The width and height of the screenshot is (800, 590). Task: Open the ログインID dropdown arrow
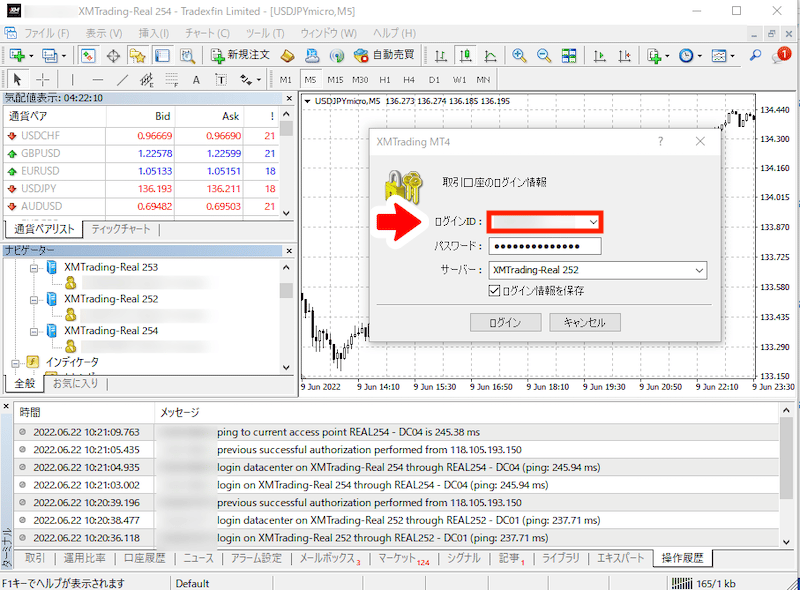coord(593,222)
